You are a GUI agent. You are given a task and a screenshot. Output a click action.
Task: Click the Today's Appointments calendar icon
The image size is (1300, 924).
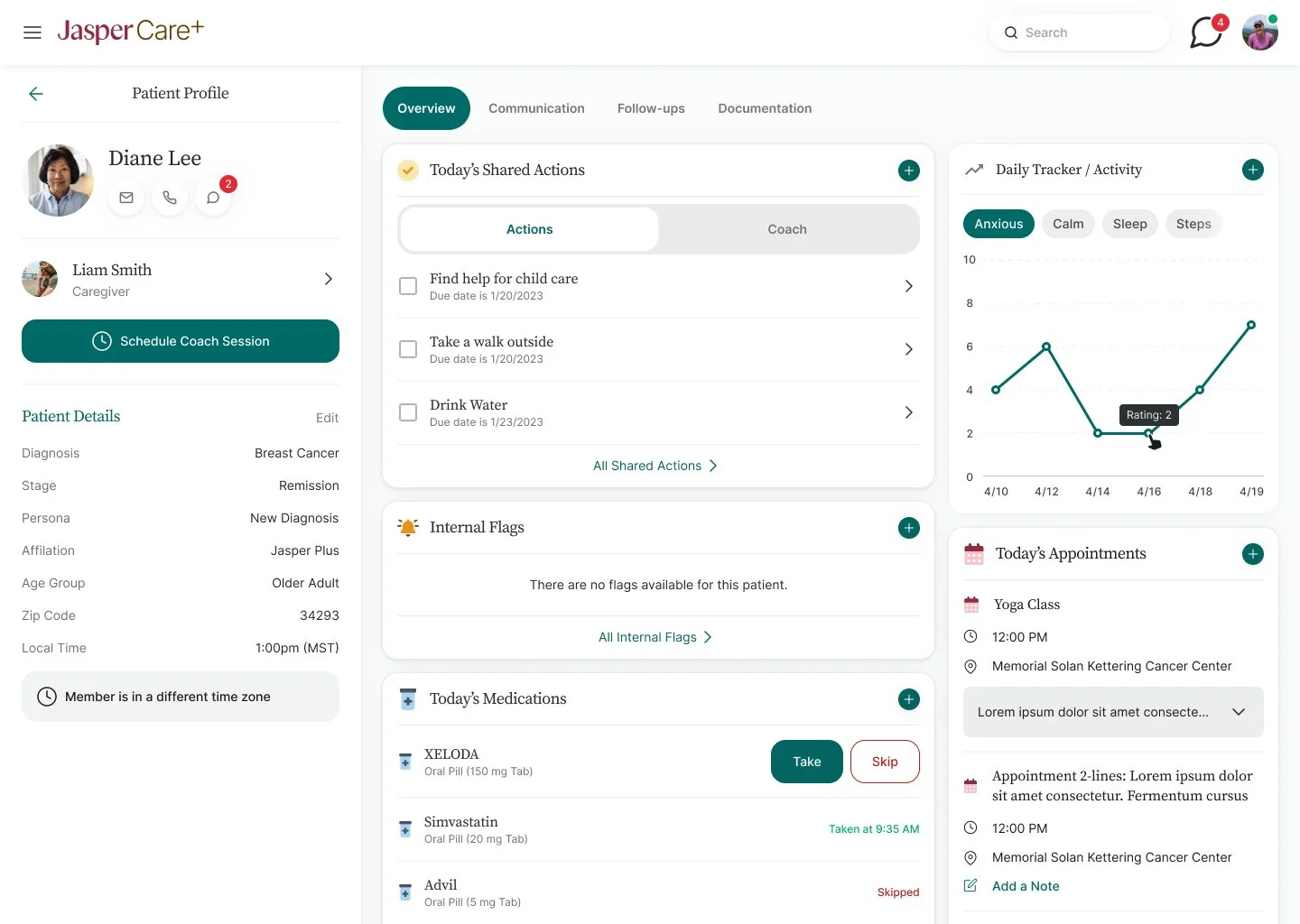click(974, 554)
